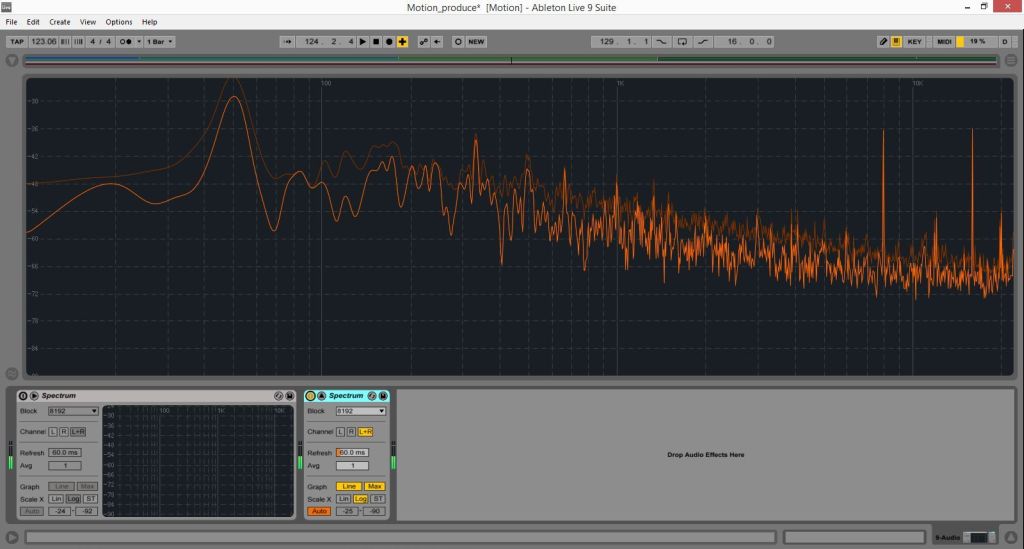The image size is (1024, 549).
Task: Open Block size dropdown in first Spectrum
Action: pyautogui.click(x=74, y=411)
